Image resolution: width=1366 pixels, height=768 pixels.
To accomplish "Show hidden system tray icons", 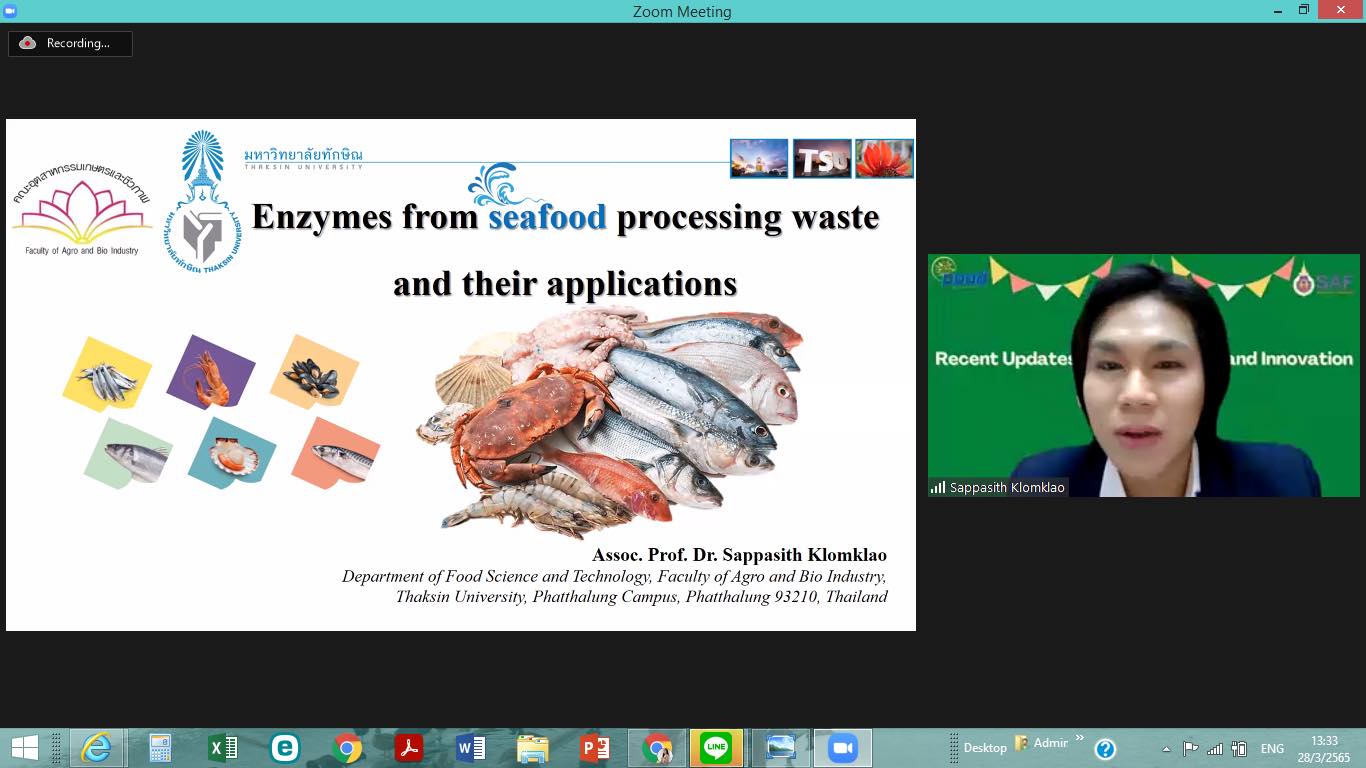I will point(1166,749).
